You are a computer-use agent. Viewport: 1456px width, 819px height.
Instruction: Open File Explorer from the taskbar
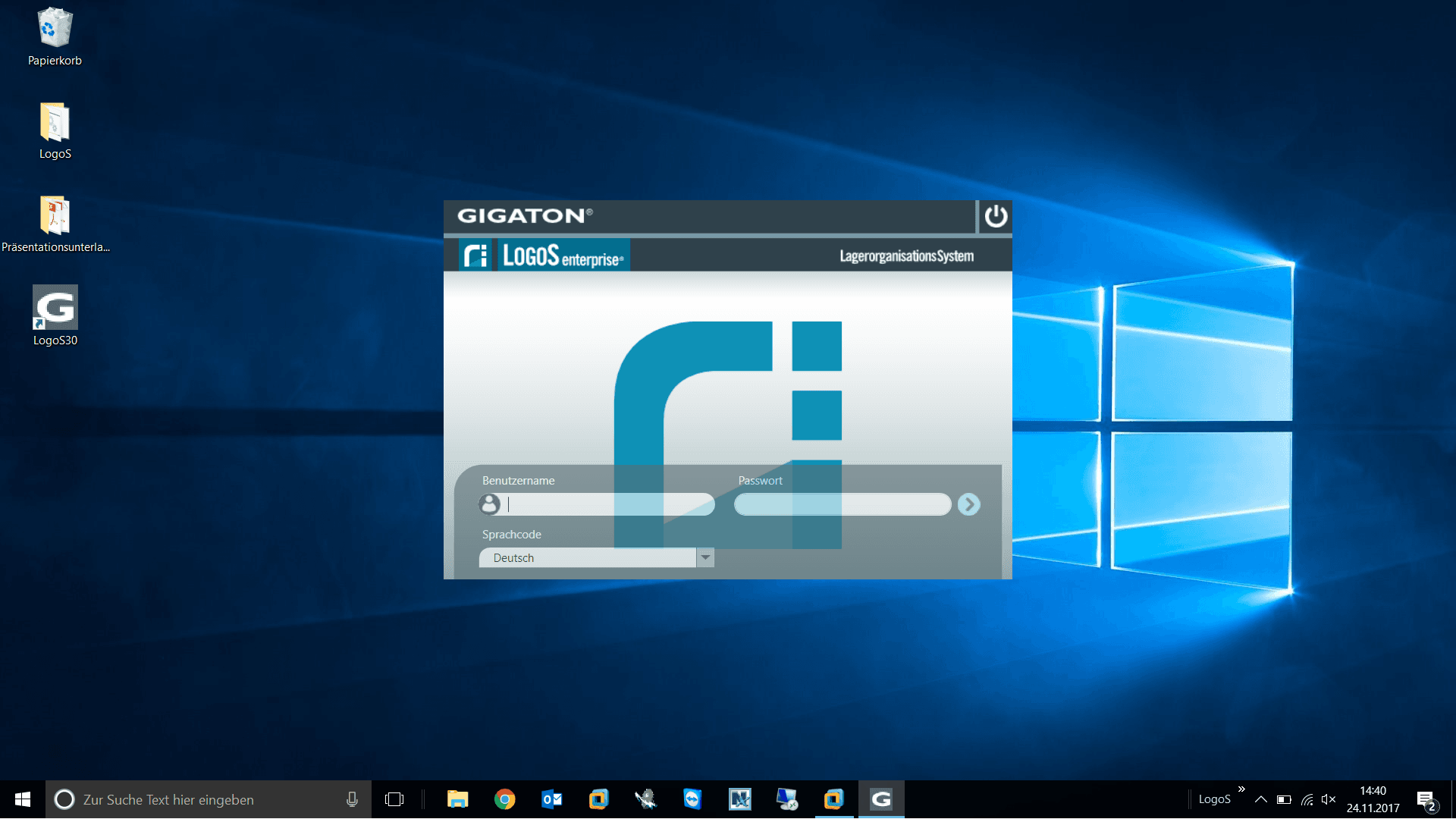tap(457, 799)
